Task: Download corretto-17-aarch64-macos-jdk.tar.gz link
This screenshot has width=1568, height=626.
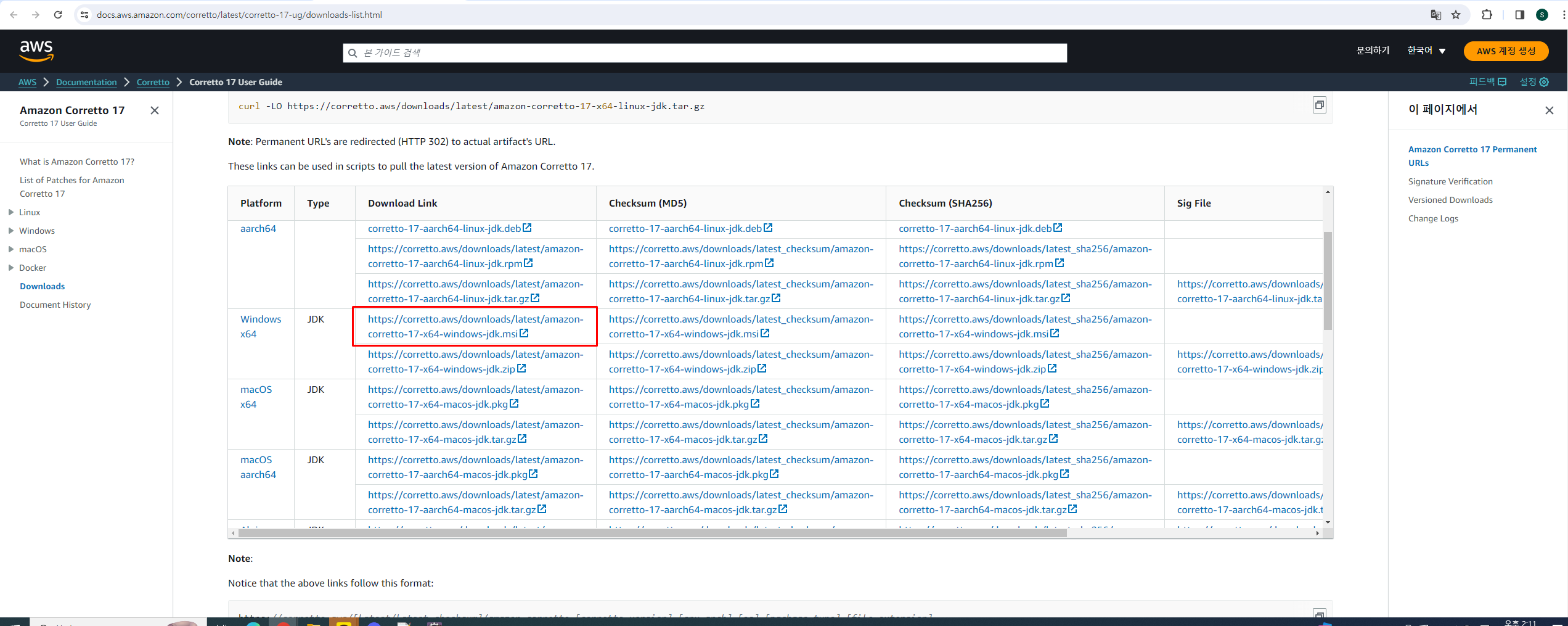Action: (x=475, y=502)
